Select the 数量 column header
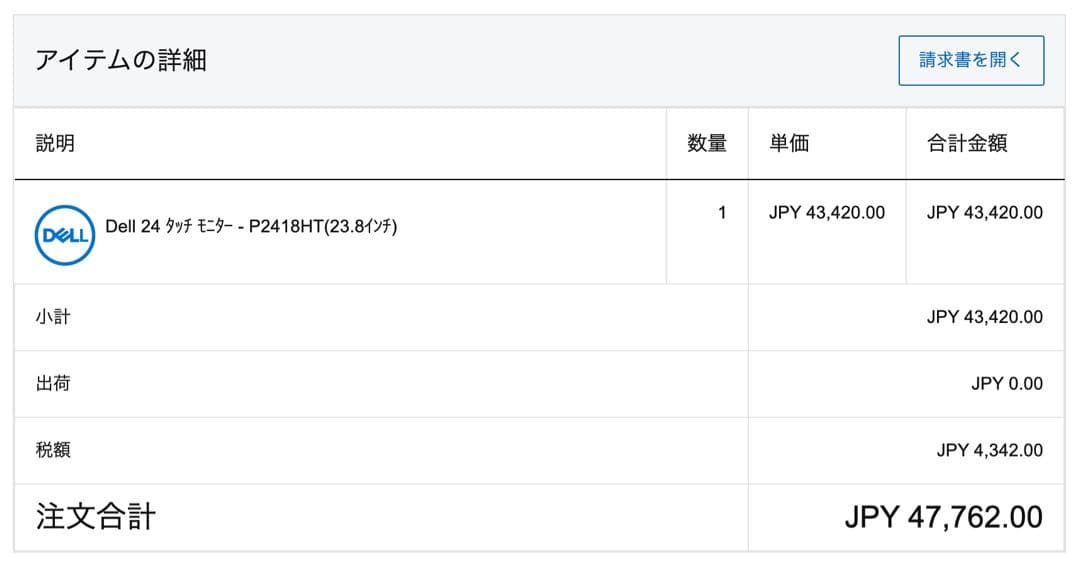 (x=707, y=143)
